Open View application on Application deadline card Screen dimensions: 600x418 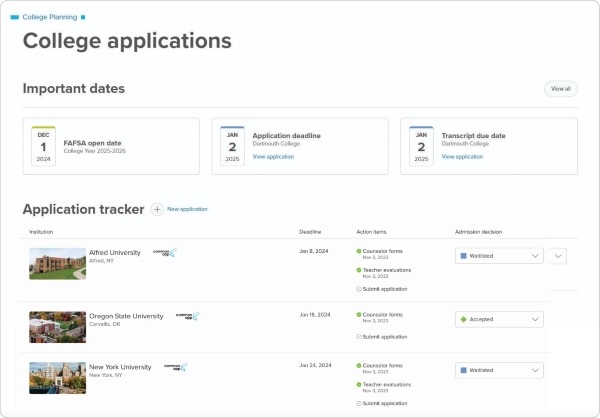(x=273, y=157)
